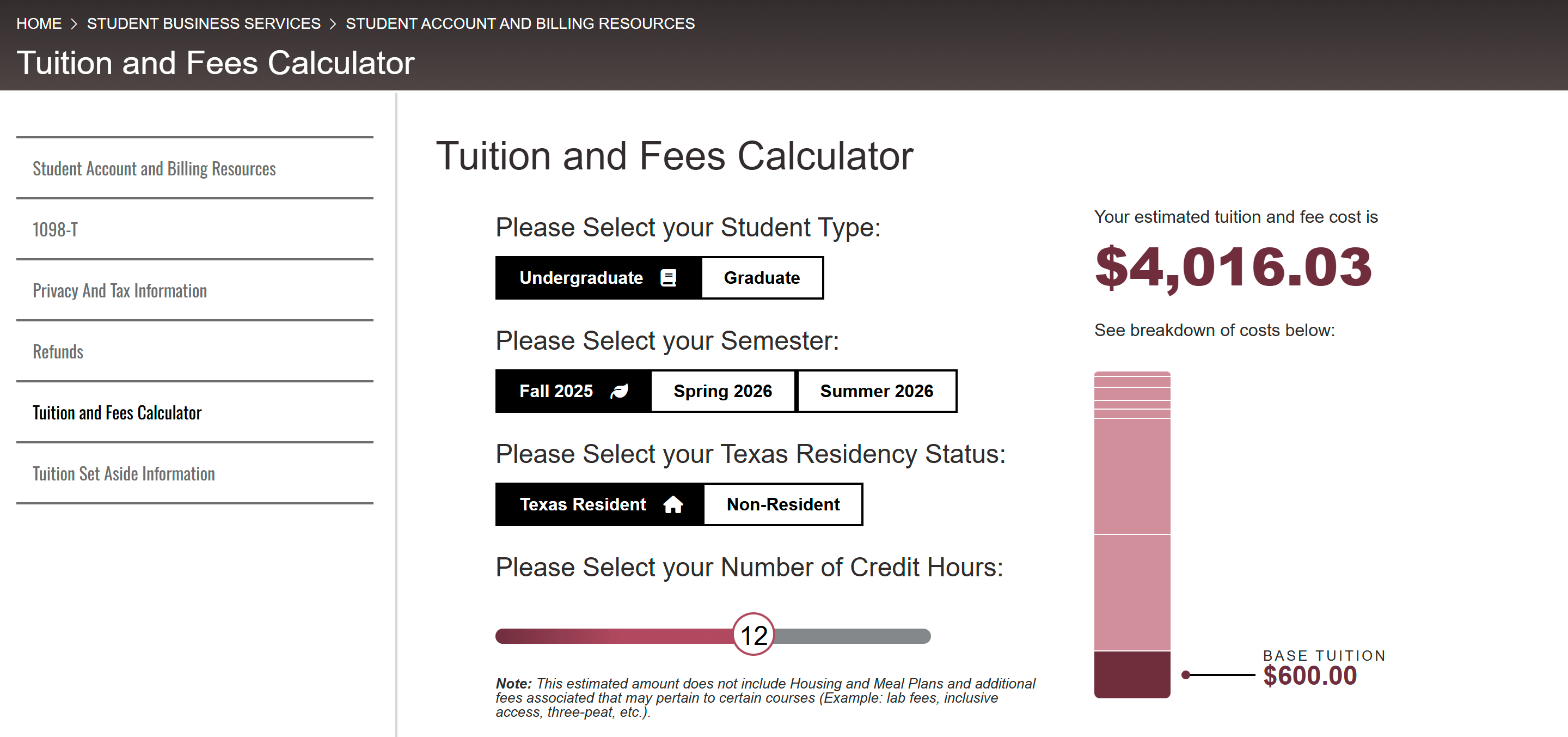The height and width of the screenshot is (737, 1568).
Task: Open Privacy And Tax Information page
Action: [x=119, y=290]
